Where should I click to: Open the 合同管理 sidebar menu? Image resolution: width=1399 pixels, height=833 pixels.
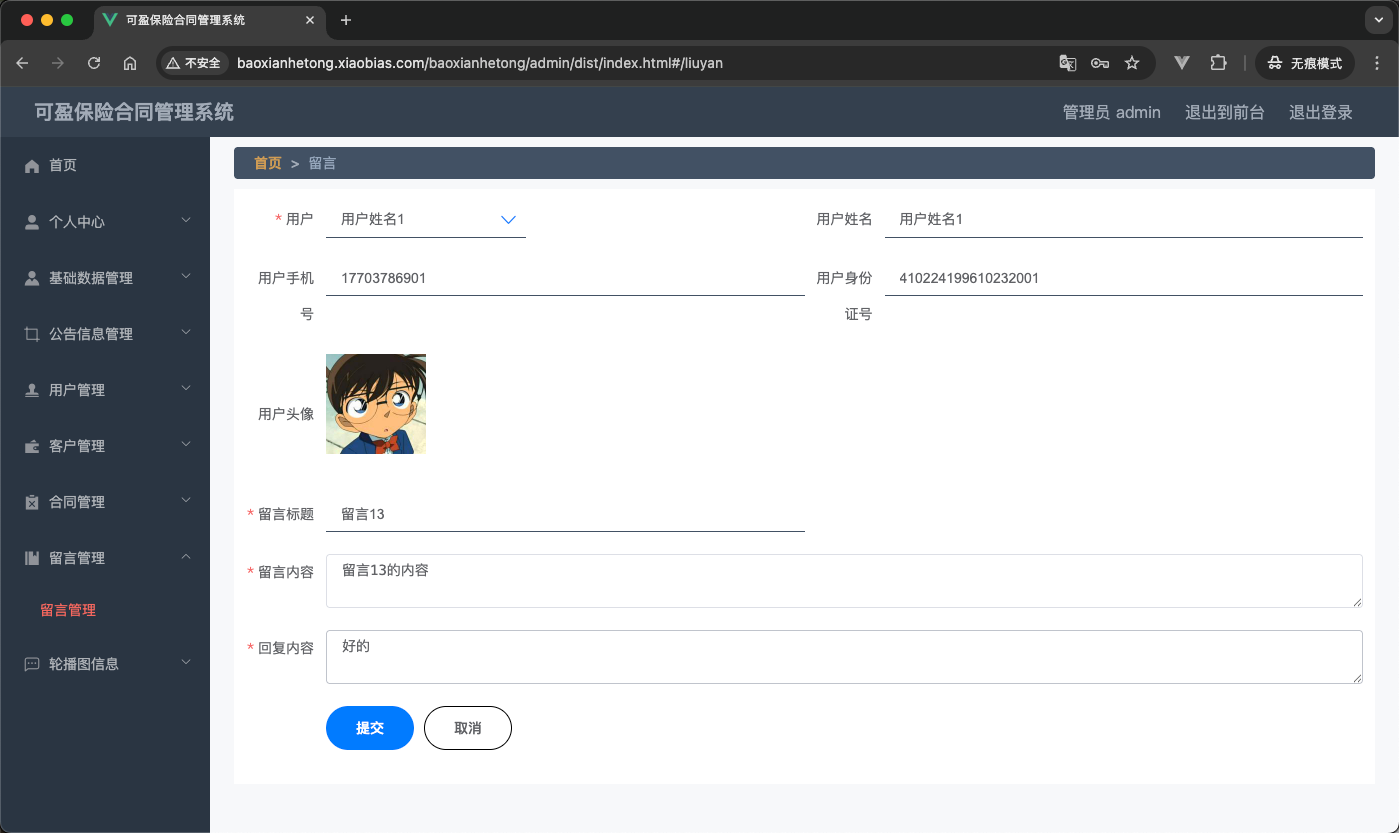click(105, 502)
